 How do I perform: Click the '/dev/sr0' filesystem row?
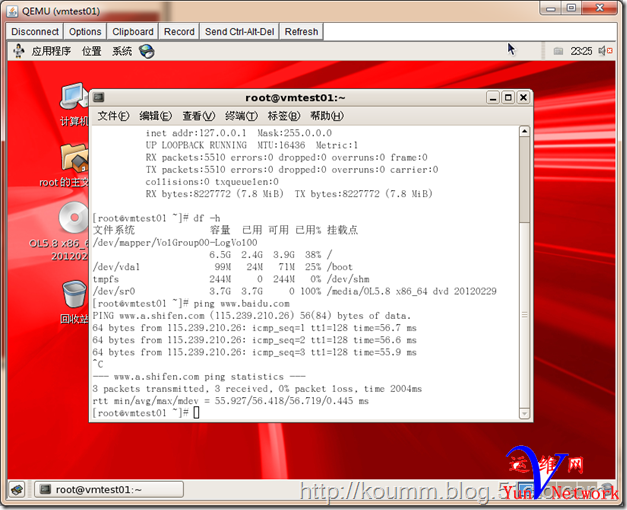tap(295, 291)
